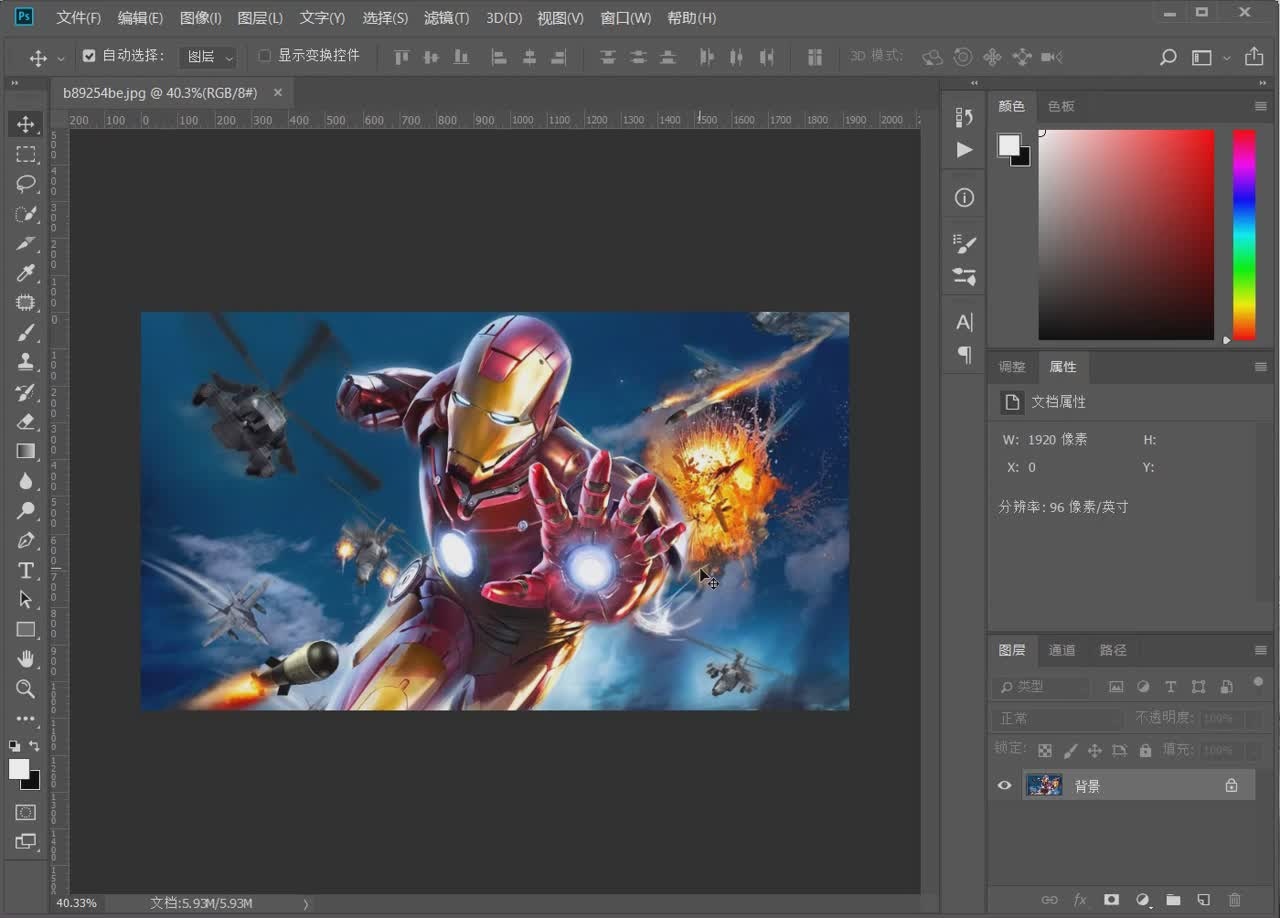Open the Color panel options menu

coord(1261,106)
